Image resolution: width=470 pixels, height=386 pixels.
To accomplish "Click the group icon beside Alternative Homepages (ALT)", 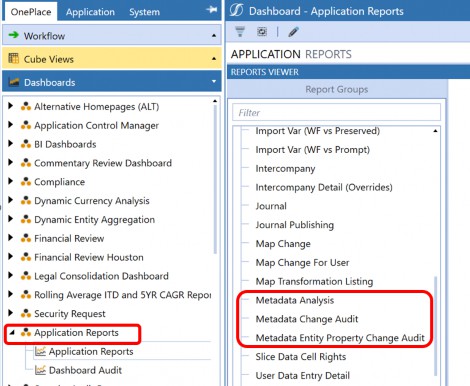I will click(26, 106).
